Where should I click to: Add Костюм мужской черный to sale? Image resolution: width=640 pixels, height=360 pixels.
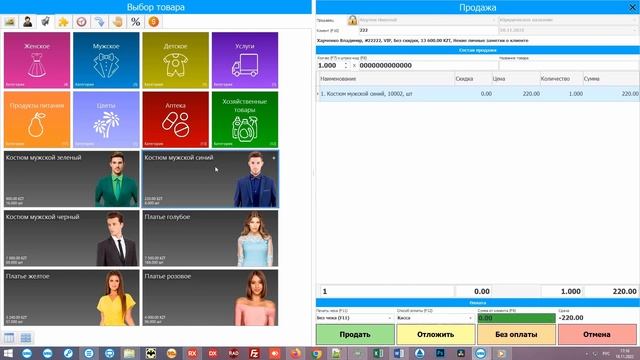click(71, 238)
